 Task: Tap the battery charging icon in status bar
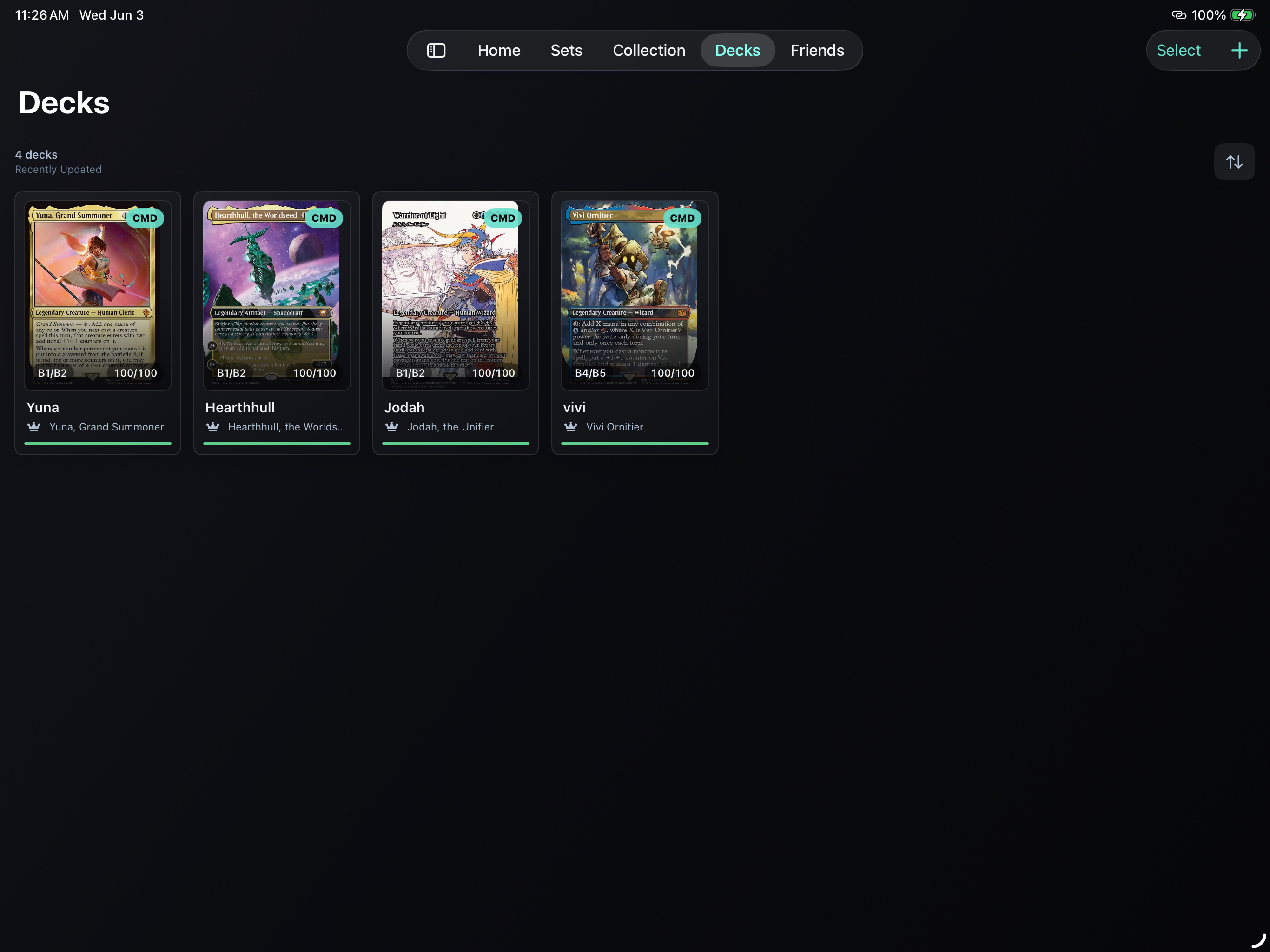click(1243, 15)
